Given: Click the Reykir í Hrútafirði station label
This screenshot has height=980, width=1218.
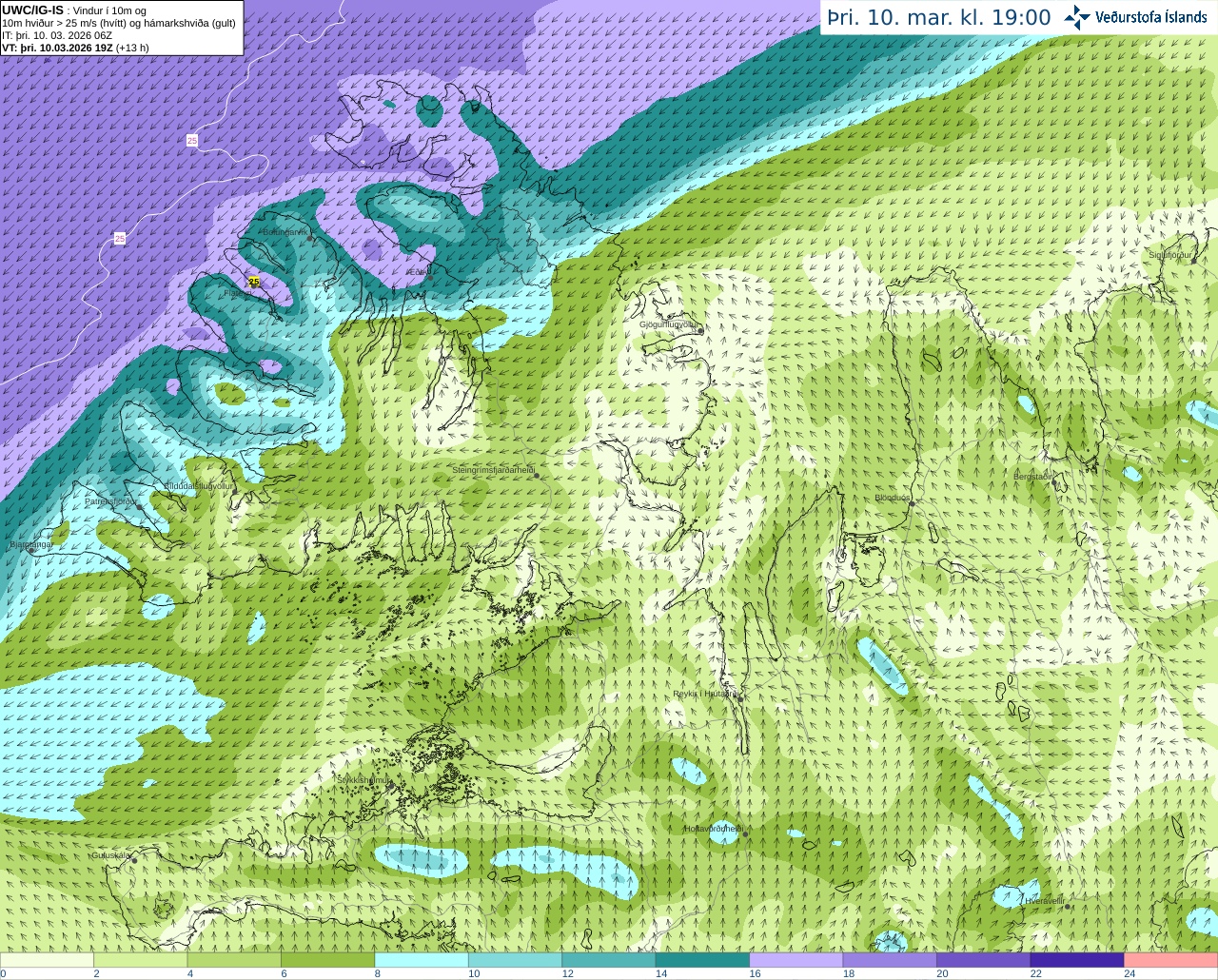Looking at the screenshot, I should [706, 694].
